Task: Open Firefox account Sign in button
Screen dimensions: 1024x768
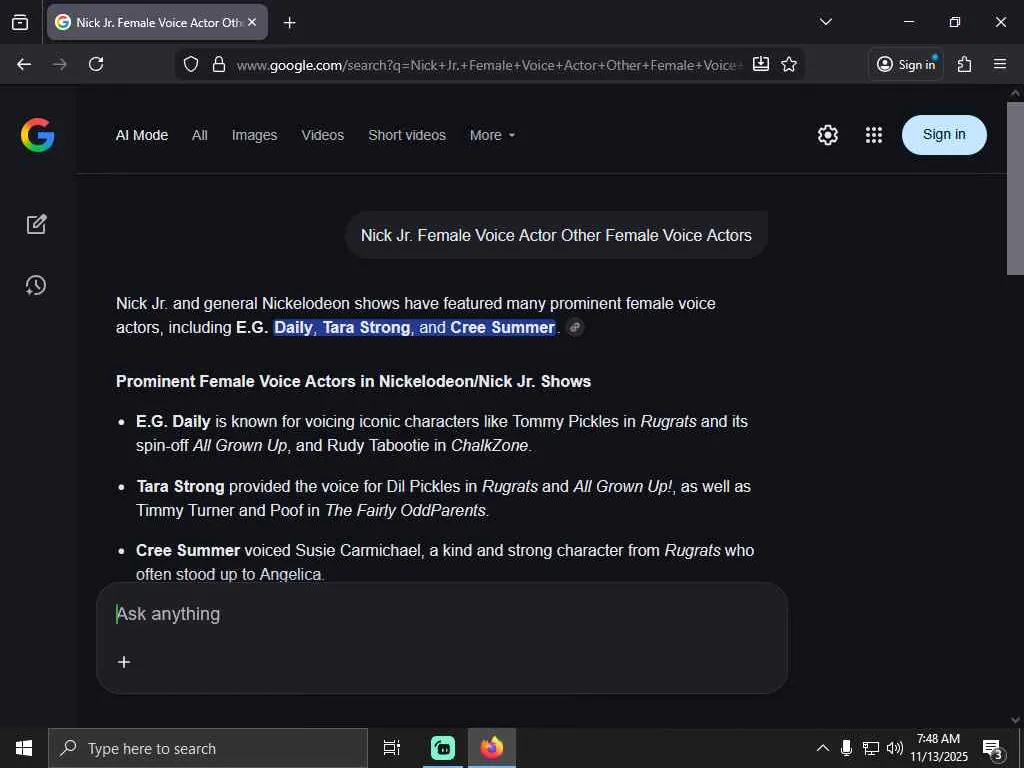Action: pos(906,64)
